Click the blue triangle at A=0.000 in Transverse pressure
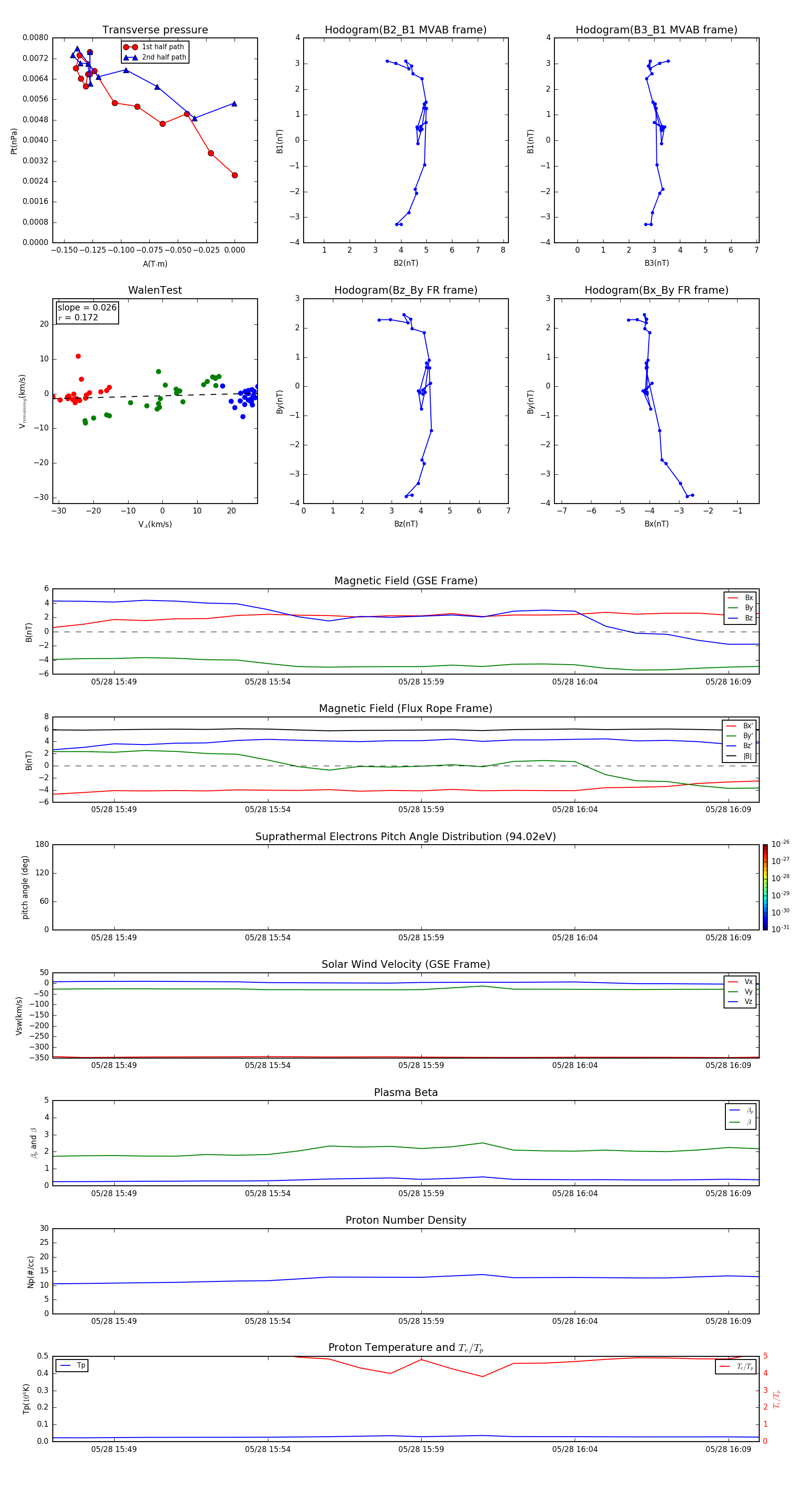The image size is (812, 1489). click(x=234, y=103)
